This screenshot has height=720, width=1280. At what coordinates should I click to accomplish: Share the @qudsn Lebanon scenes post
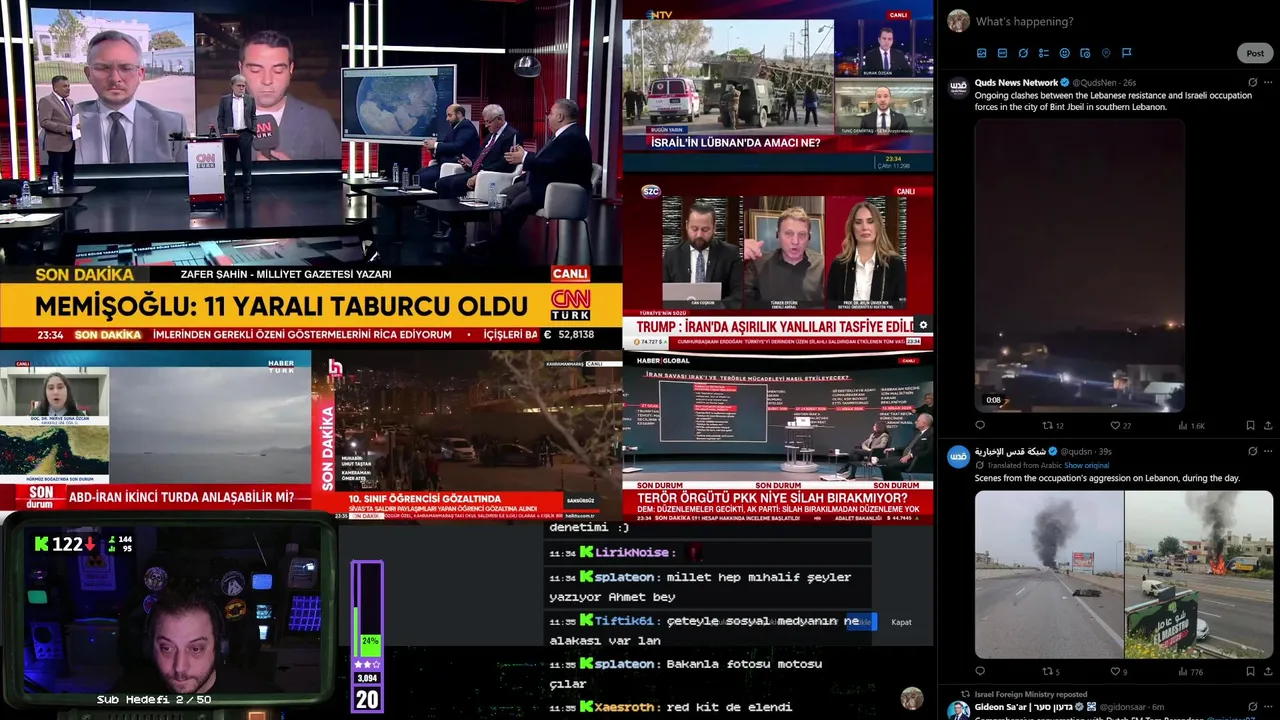pyautogui.click(x=1268, y=672)
